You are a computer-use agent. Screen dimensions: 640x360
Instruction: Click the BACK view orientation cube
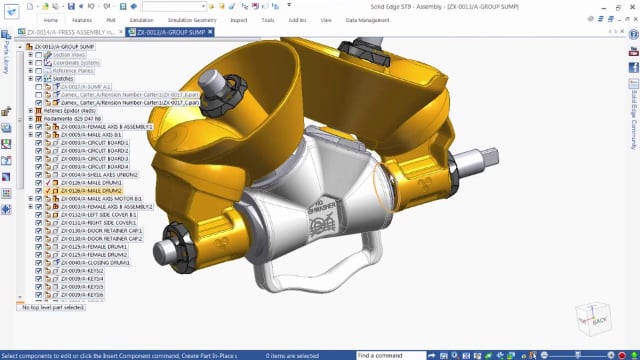click(594, 319)
